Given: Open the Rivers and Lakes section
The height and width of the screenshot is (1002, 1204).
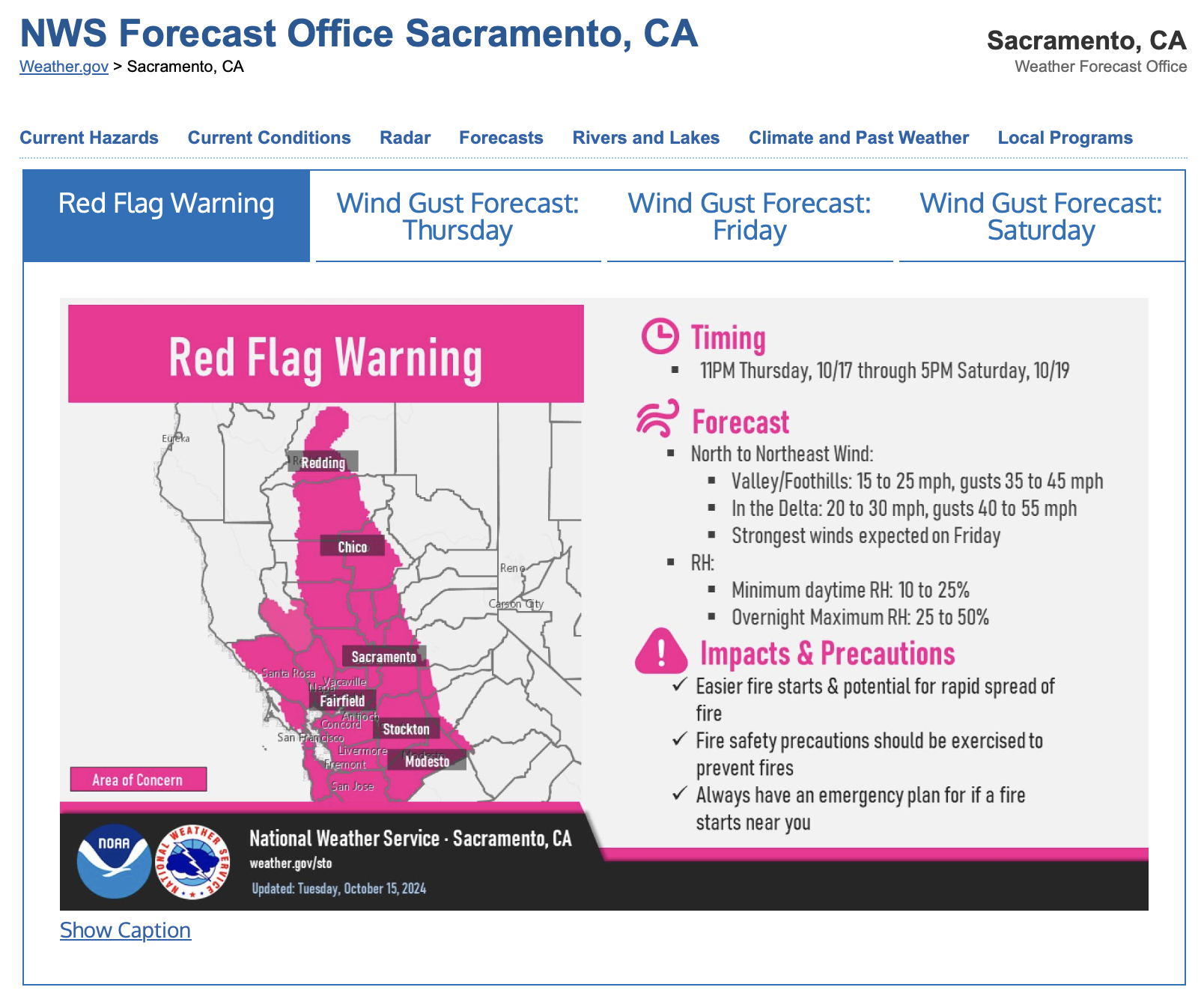Looking at the screenshot, I should point(646,137).
